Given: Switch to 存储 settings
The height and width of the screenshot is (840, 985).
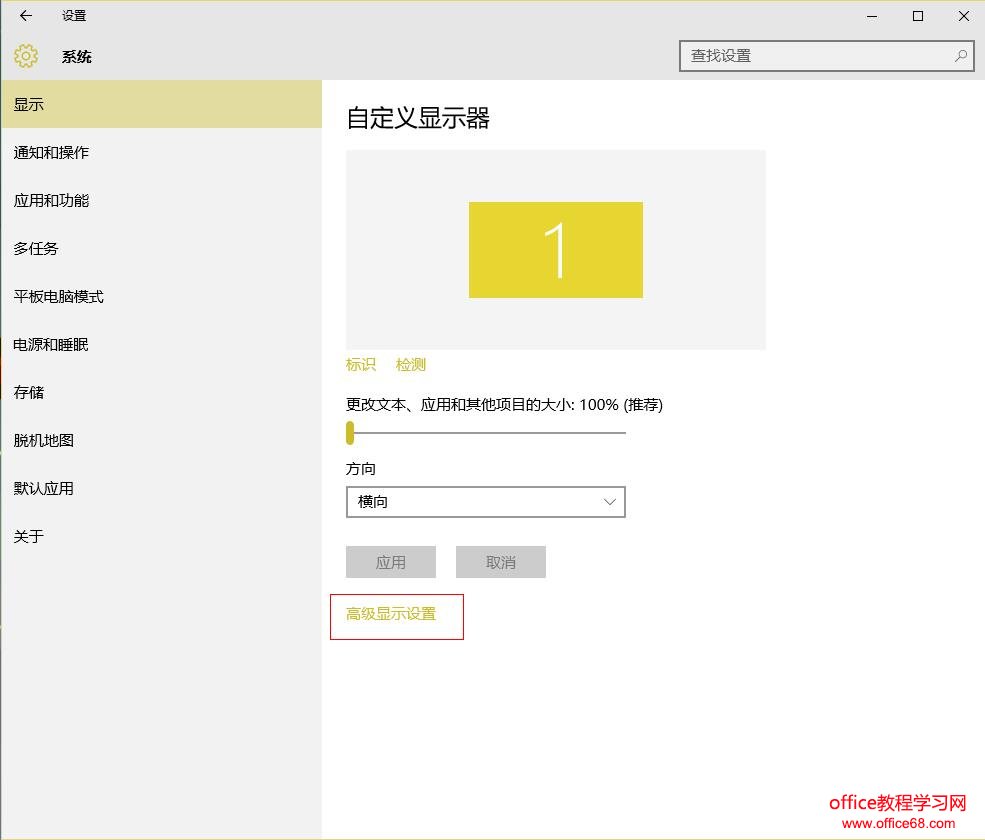Looking at the screenshot, I should (x=29, y=393).
